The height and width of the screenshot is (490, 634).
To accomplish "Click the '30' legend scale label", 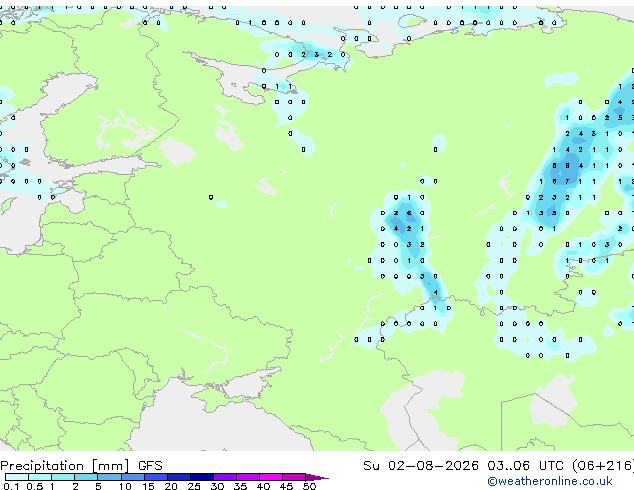I will click(217, 486).
